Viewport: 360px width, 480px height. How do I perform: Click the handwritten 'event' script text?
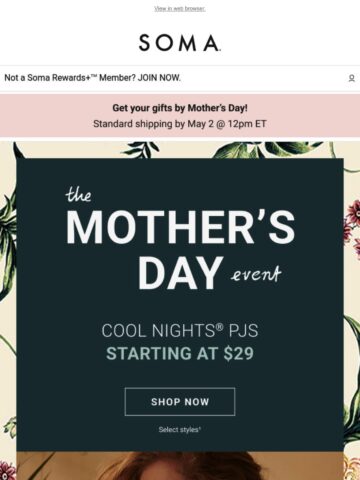click(x=256, y=275)
